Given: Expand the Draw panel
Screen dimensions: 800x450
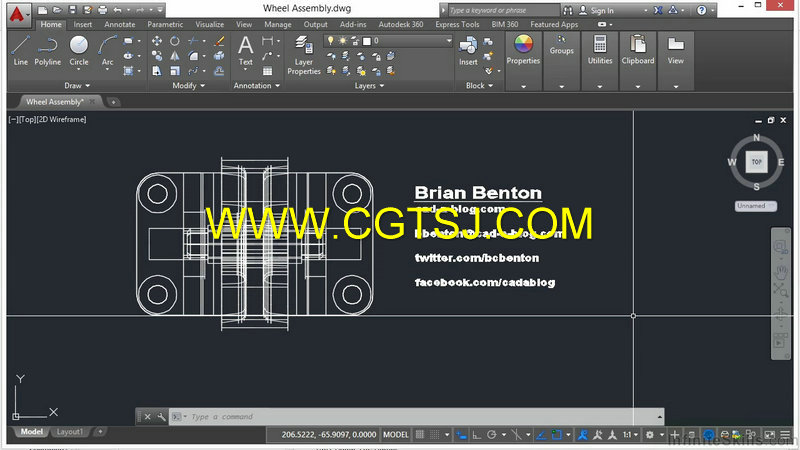Looking at the screenshot, I should [x=77, y=86].
